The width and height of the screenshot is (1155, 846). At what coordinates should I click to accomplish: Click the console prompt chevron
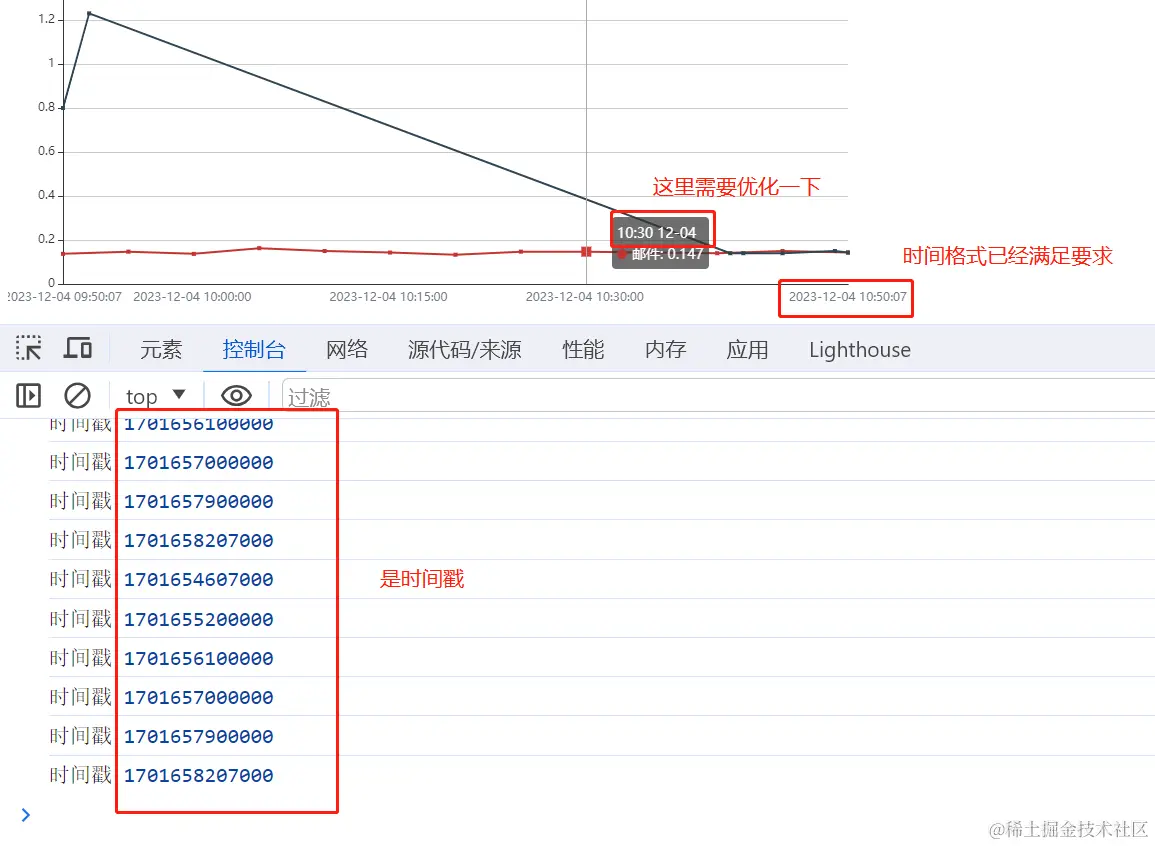click(26, 814)
